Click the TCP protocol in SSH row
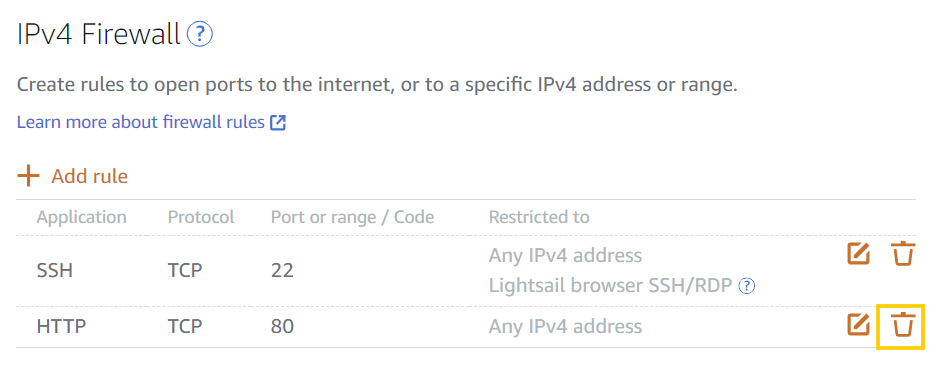 pos(185,270)
